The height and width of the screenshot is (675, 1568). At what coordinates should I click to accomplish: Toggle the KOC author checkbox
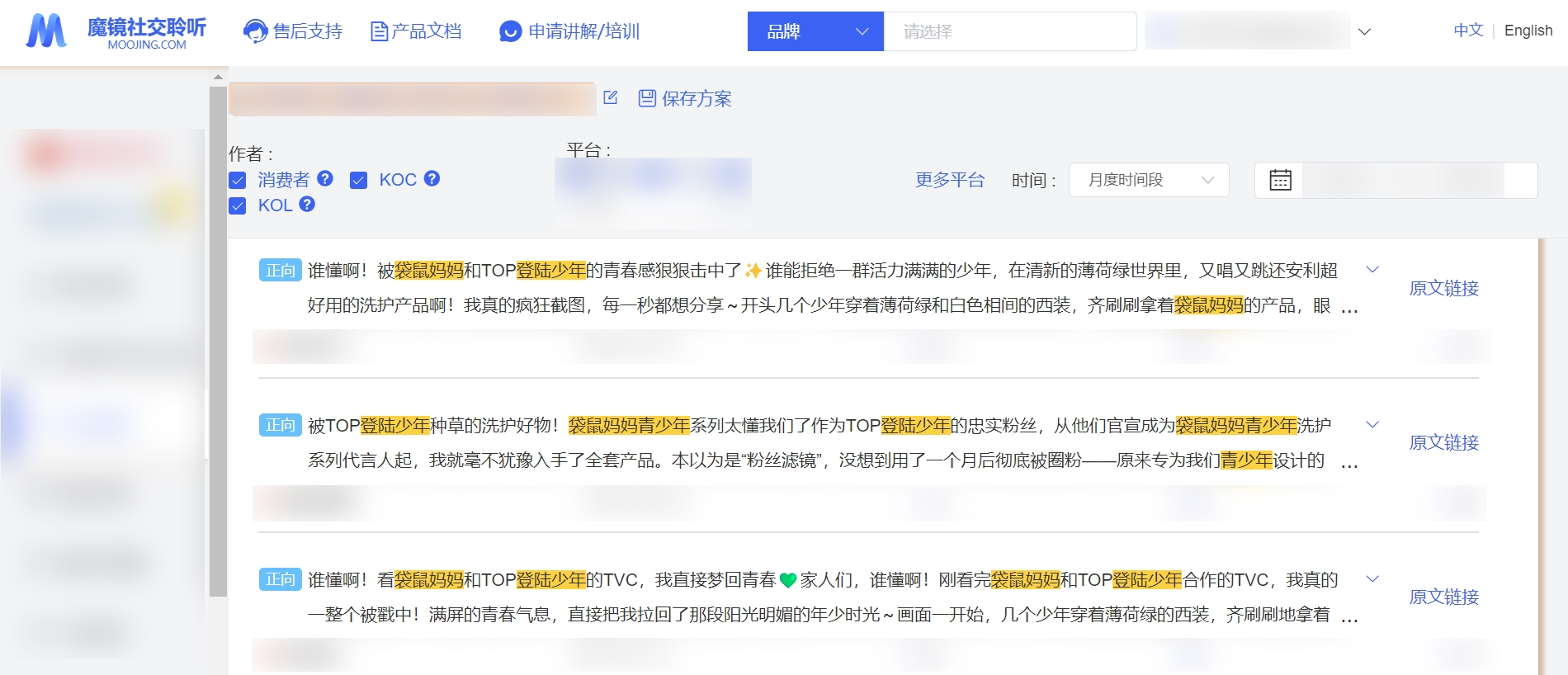pos(358,180)
